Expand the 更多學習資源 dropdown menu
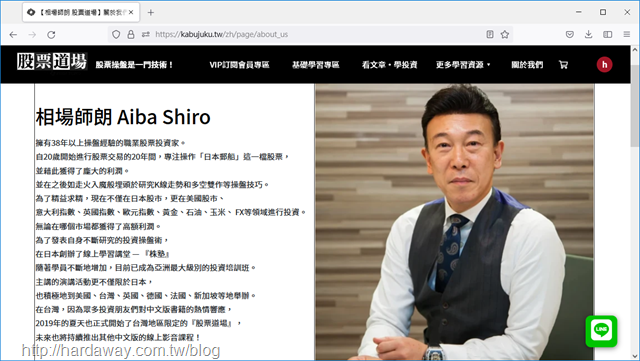640x361 pixels. point(463,65)
